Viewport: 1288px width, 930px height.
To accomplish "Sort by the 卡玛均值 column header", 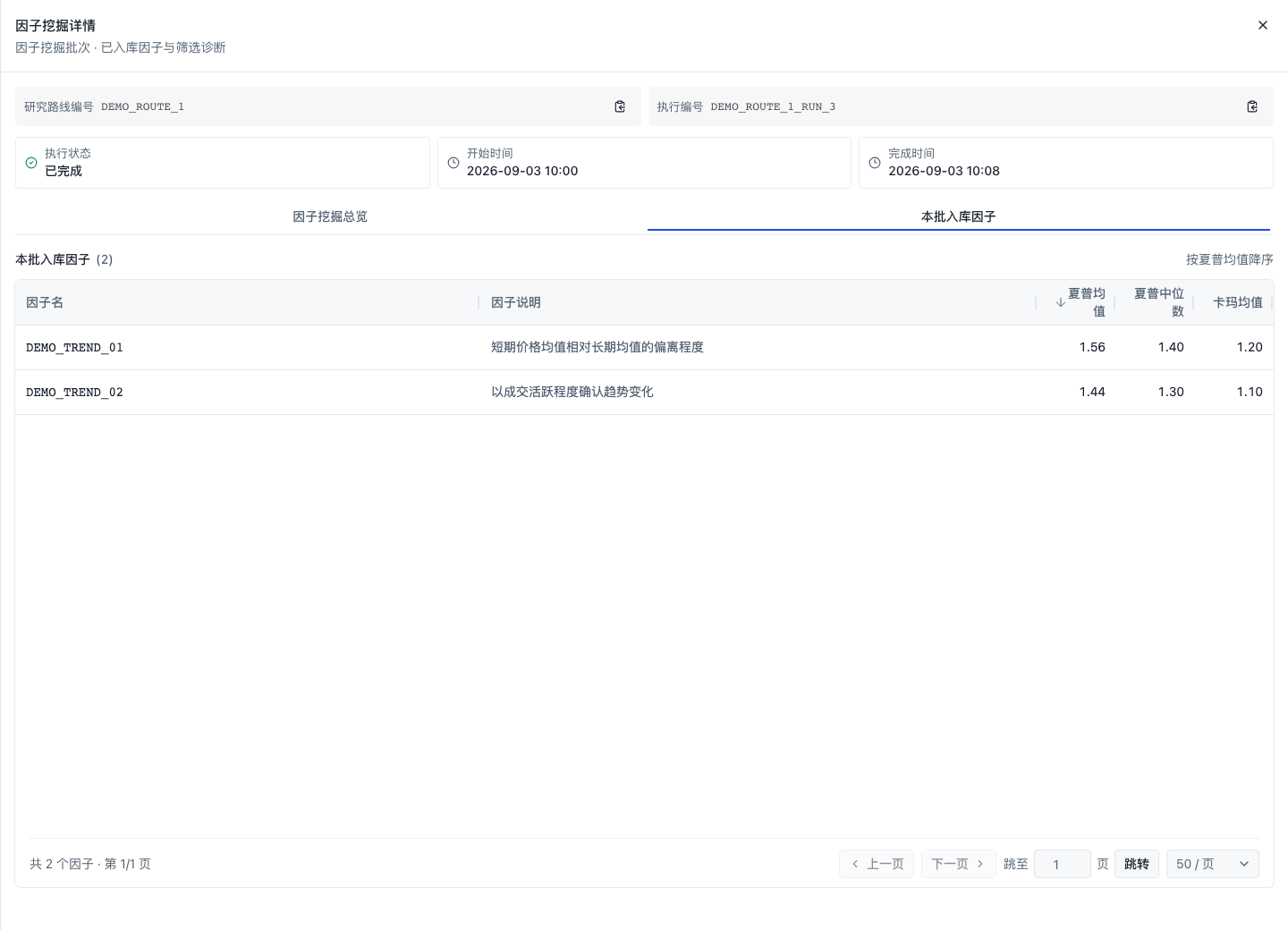I will pos(1237,302).
